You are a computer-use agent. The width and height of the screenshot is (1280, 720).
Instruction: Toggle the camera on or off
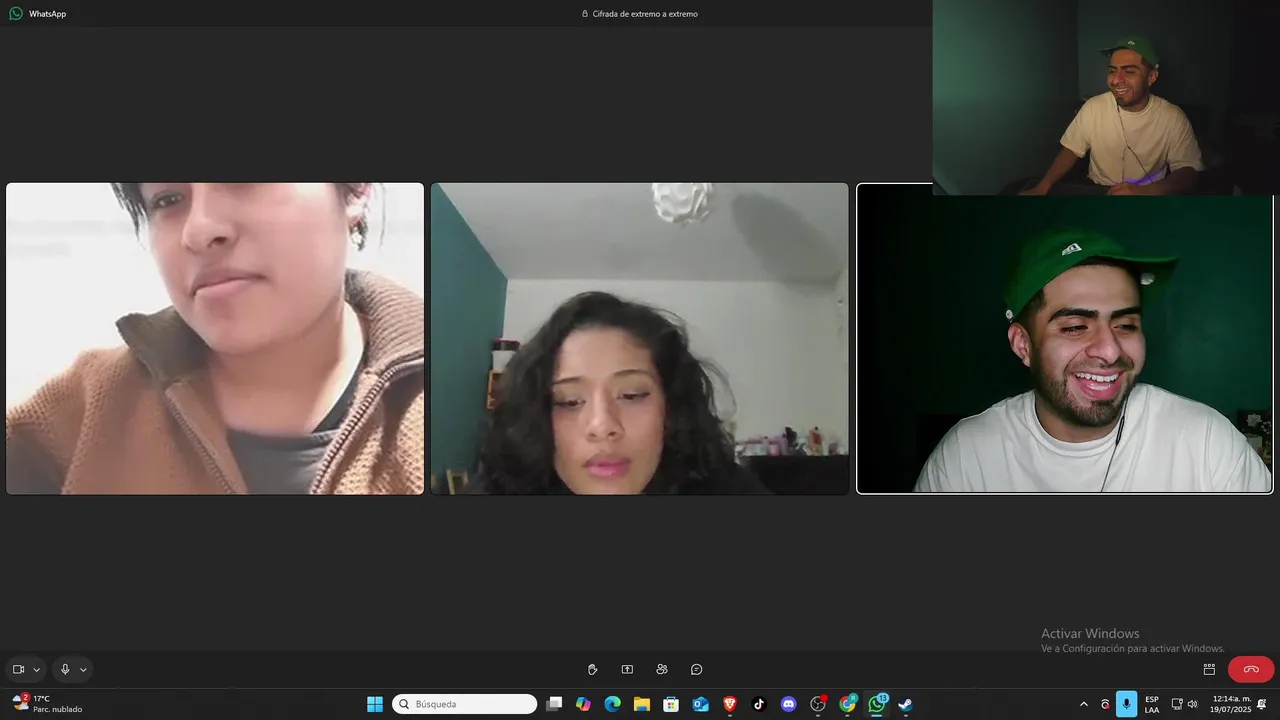18,669
